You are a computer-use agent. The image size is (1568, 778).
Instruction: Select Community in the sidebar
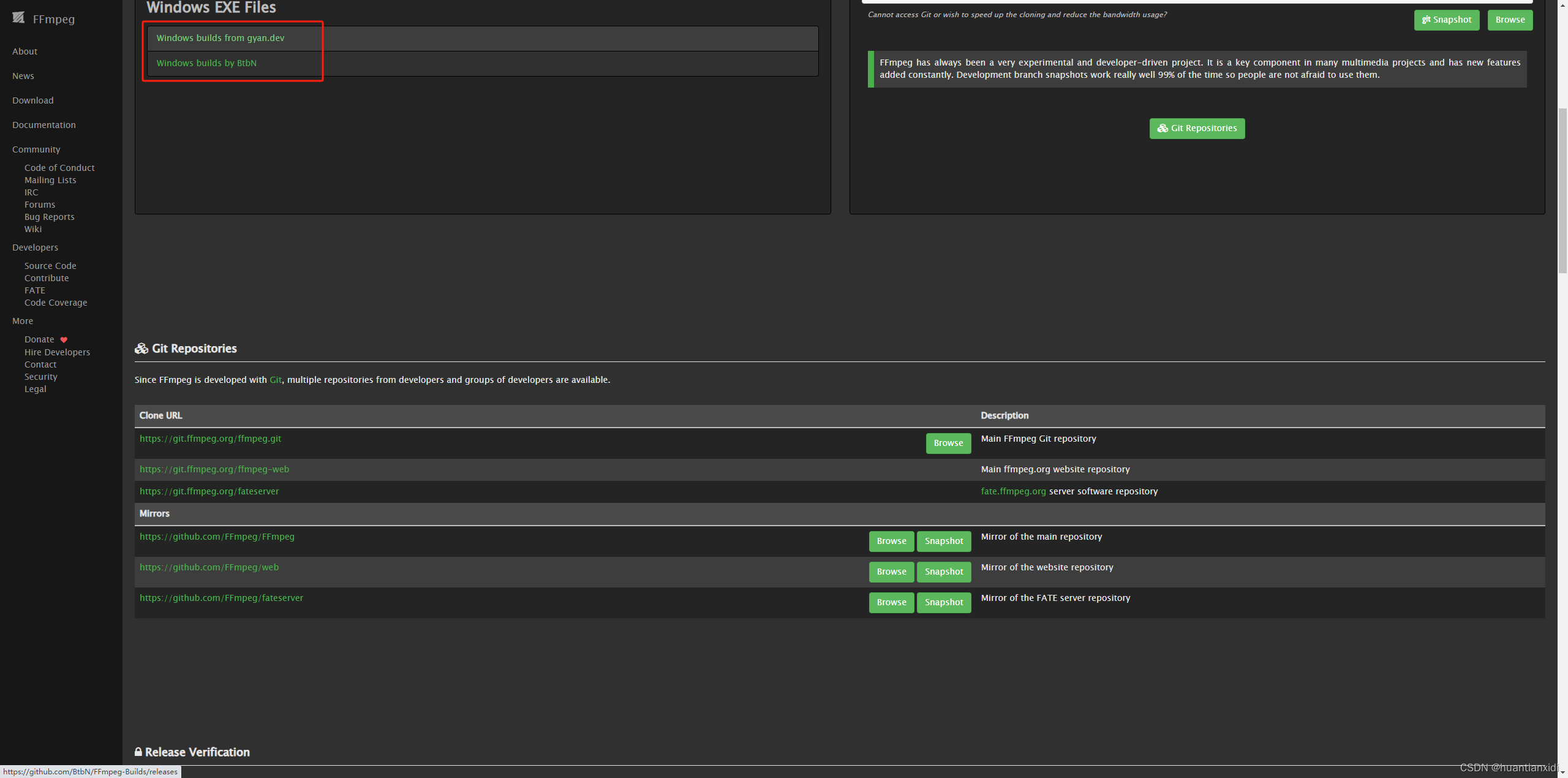tap(36, 149)
